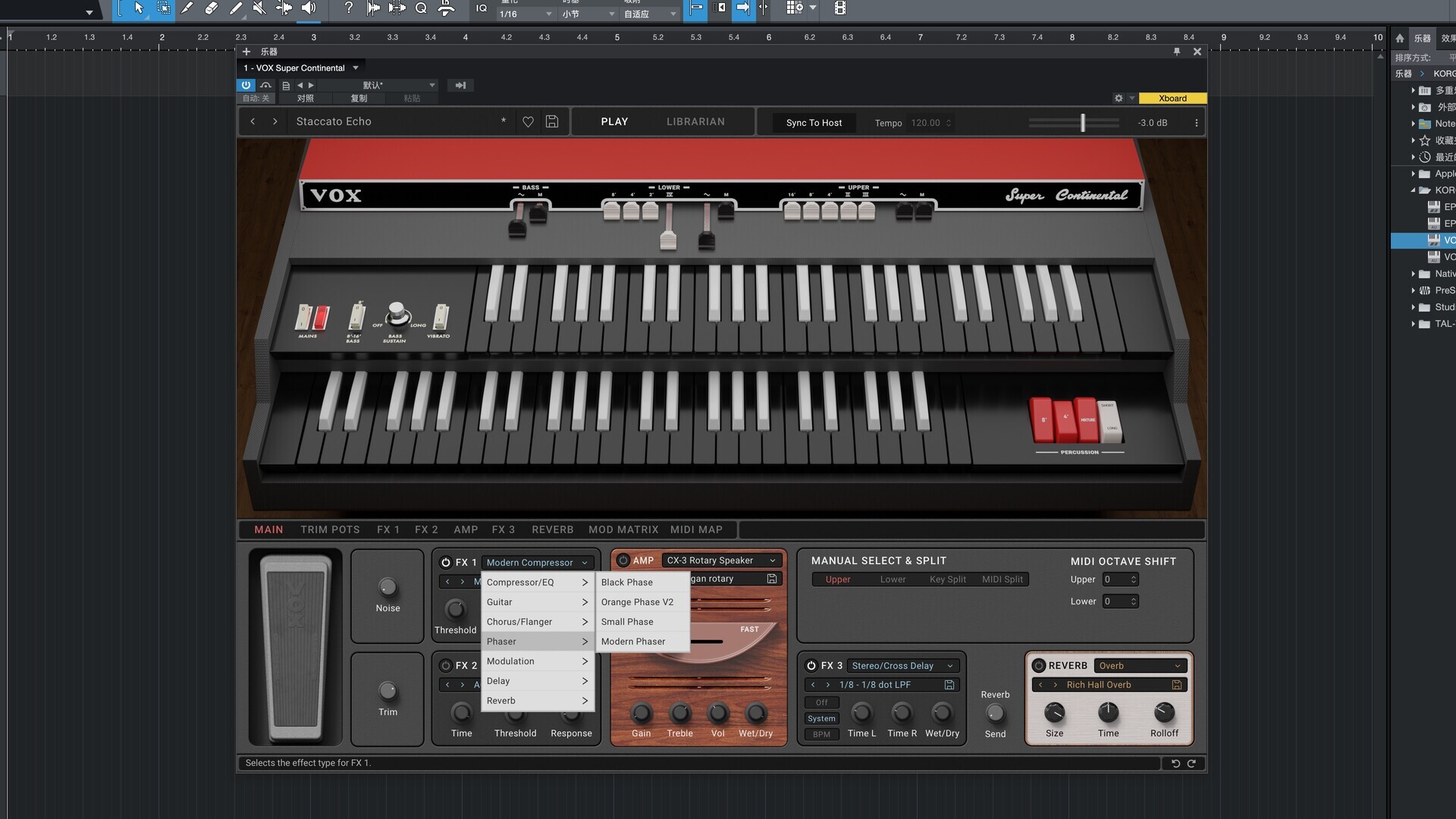
Task: Click the Reverb Send knob
Action: click(995, 713)
